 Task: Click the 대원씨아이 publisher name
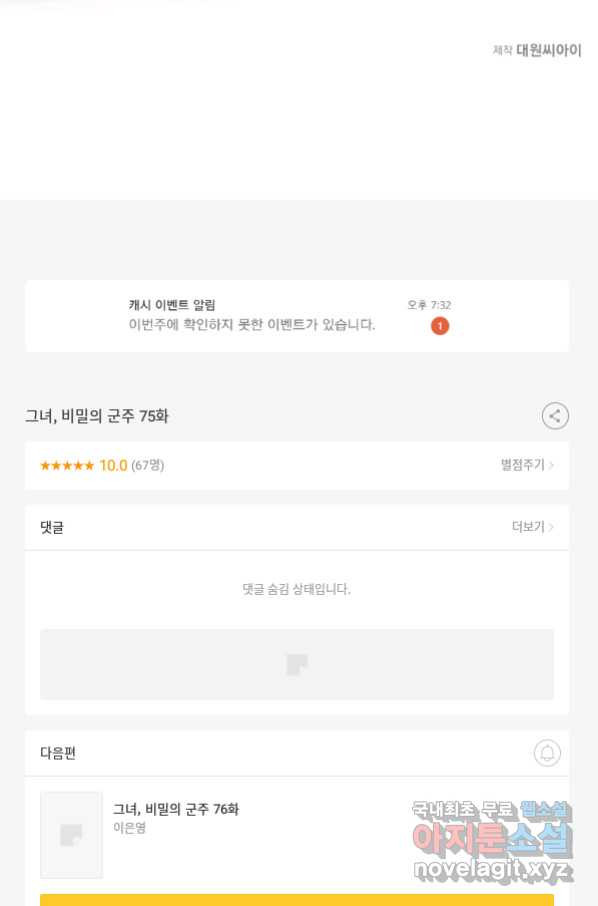coord(549,50)
